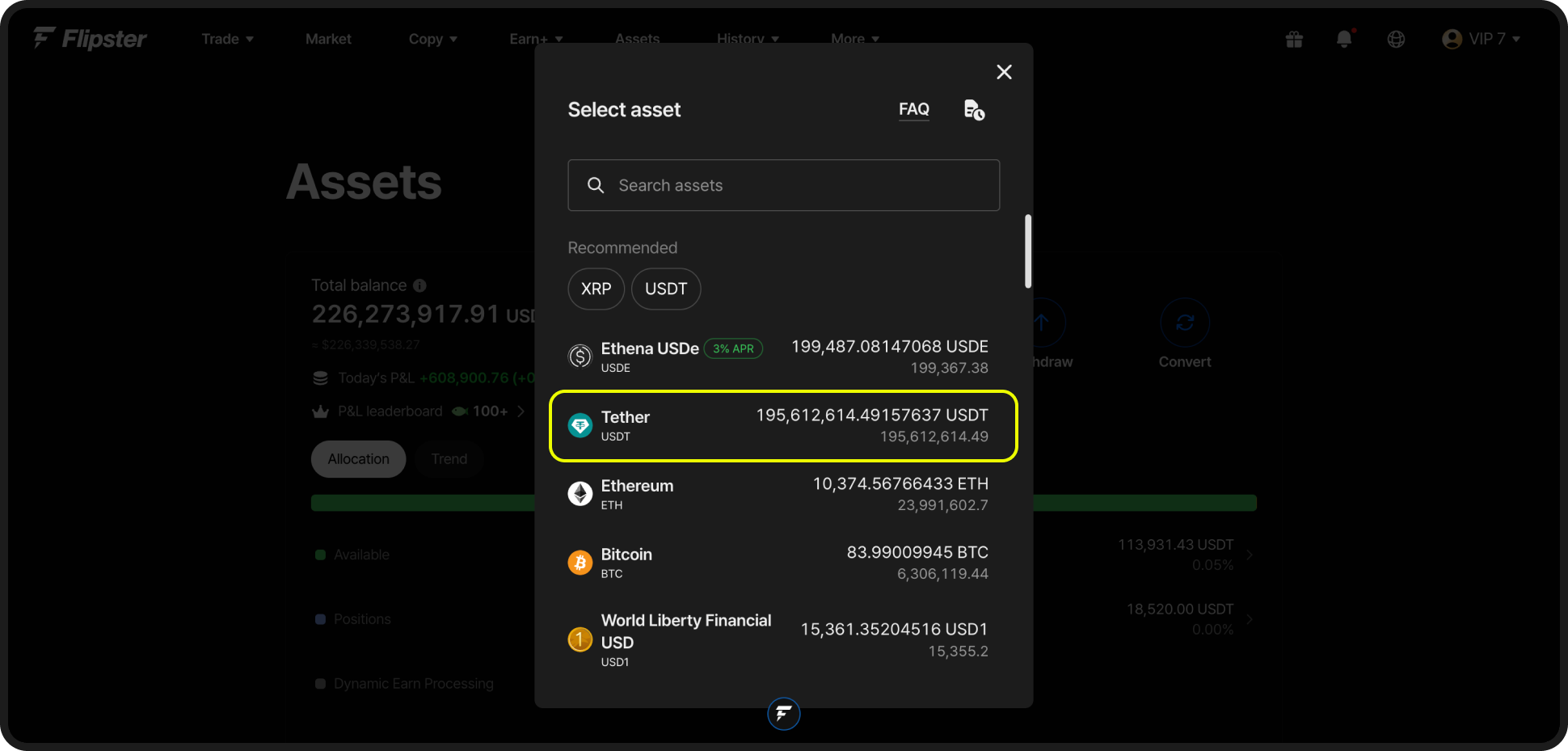Choose the Ethena USDe asset row
1568x751 pixels.
click(783, 357)
